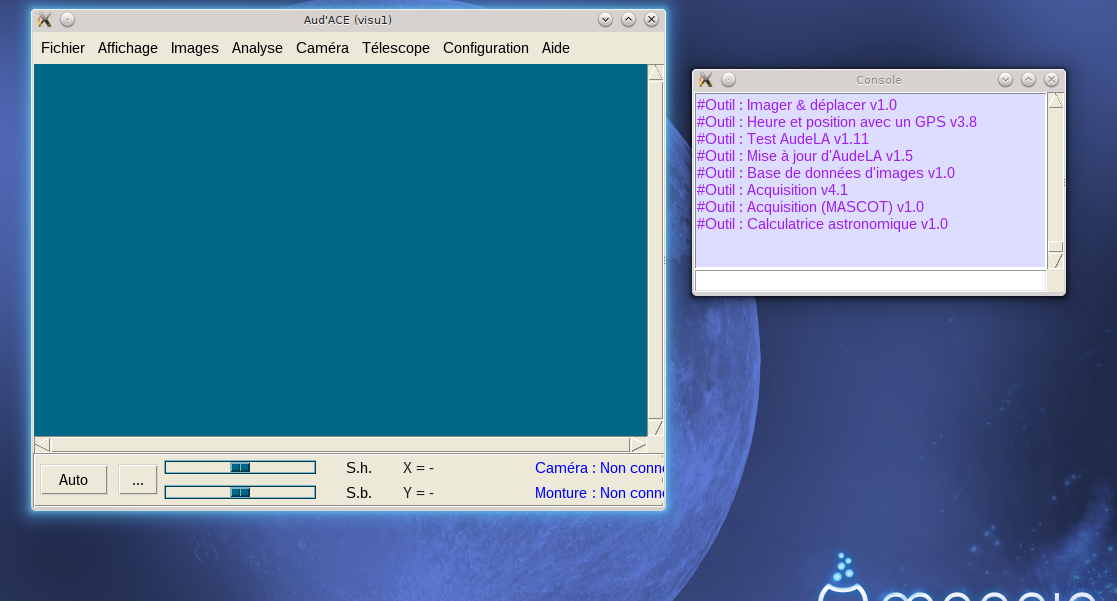Adjust the lower S.b. threshold slider
Image resolution: width=1117 pixels, height=601 pixels.
(x=240, y=492)
